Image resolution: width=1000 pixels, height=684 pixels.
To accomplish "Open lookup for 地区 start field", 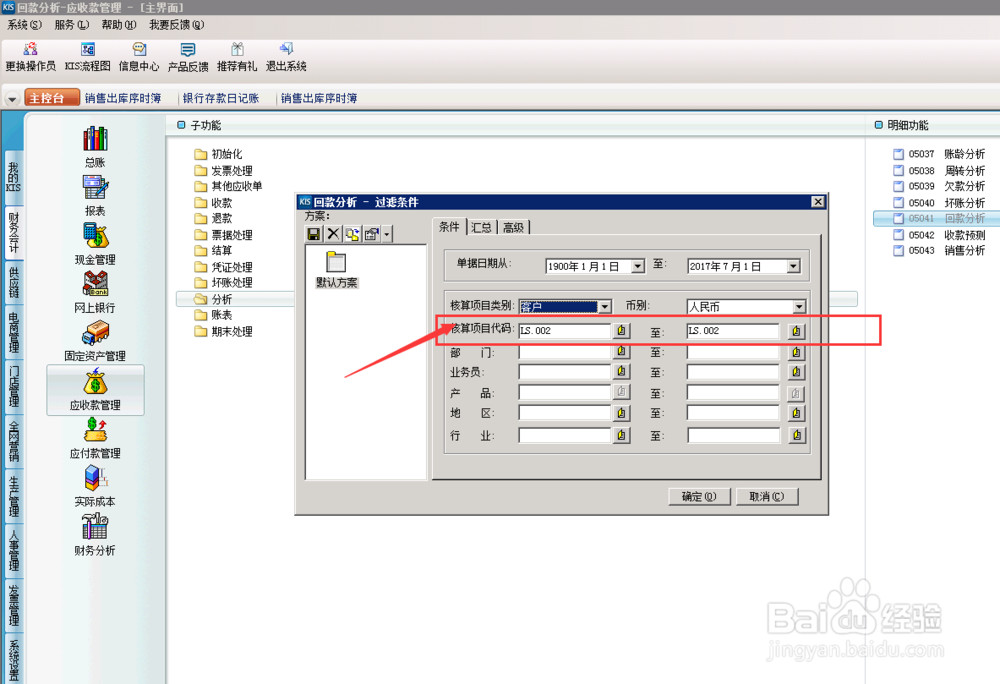I will point(621,413).
